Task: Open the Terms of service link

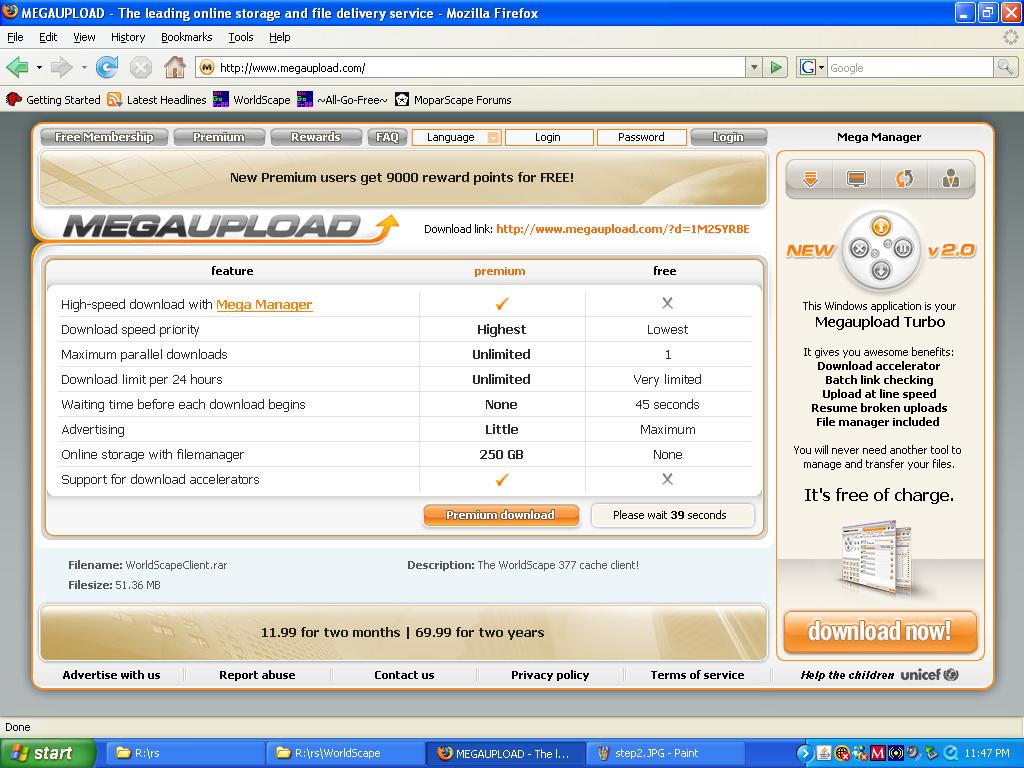Action: [x=697, y=675]
